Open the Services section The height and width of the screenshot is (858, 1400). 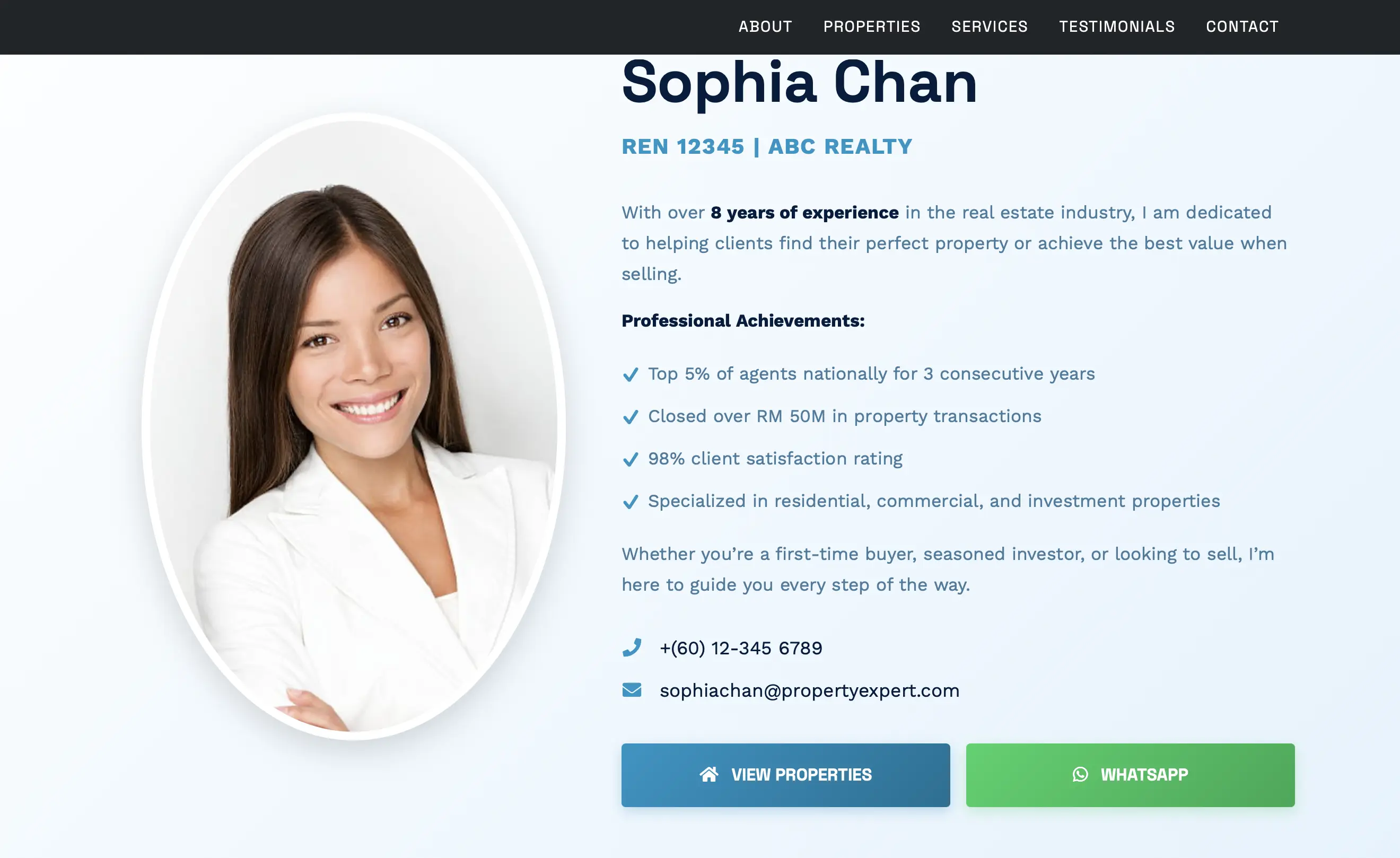[x=989, y=27]
